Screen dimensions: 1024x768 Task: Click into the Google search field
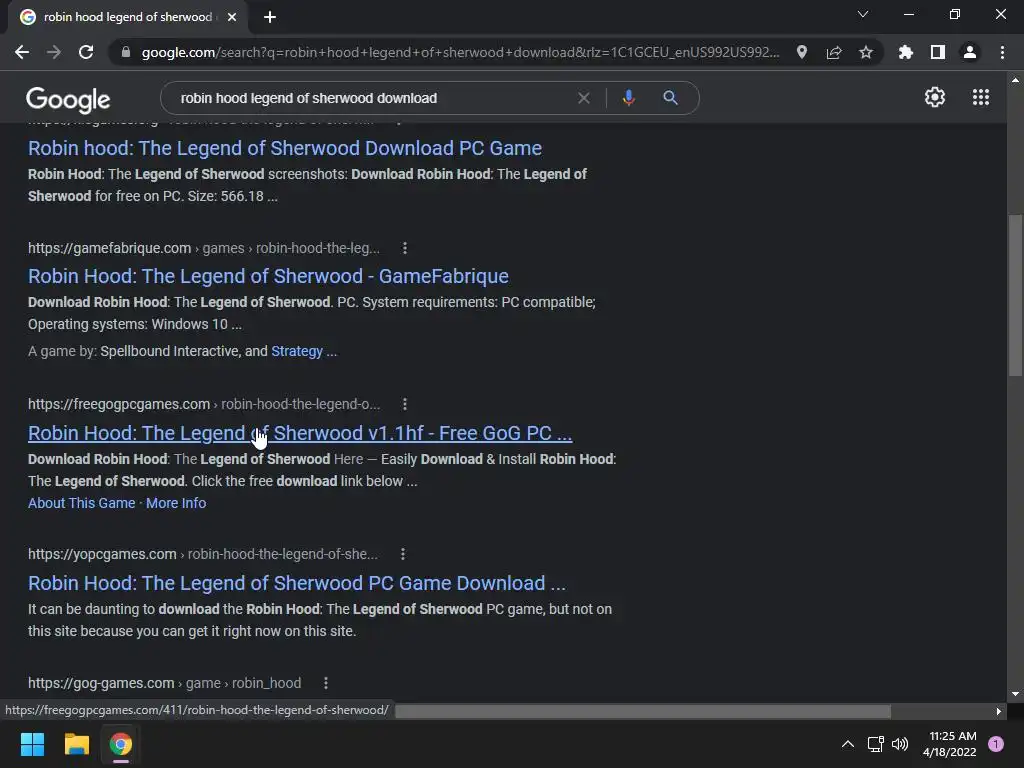coord(372,98)
